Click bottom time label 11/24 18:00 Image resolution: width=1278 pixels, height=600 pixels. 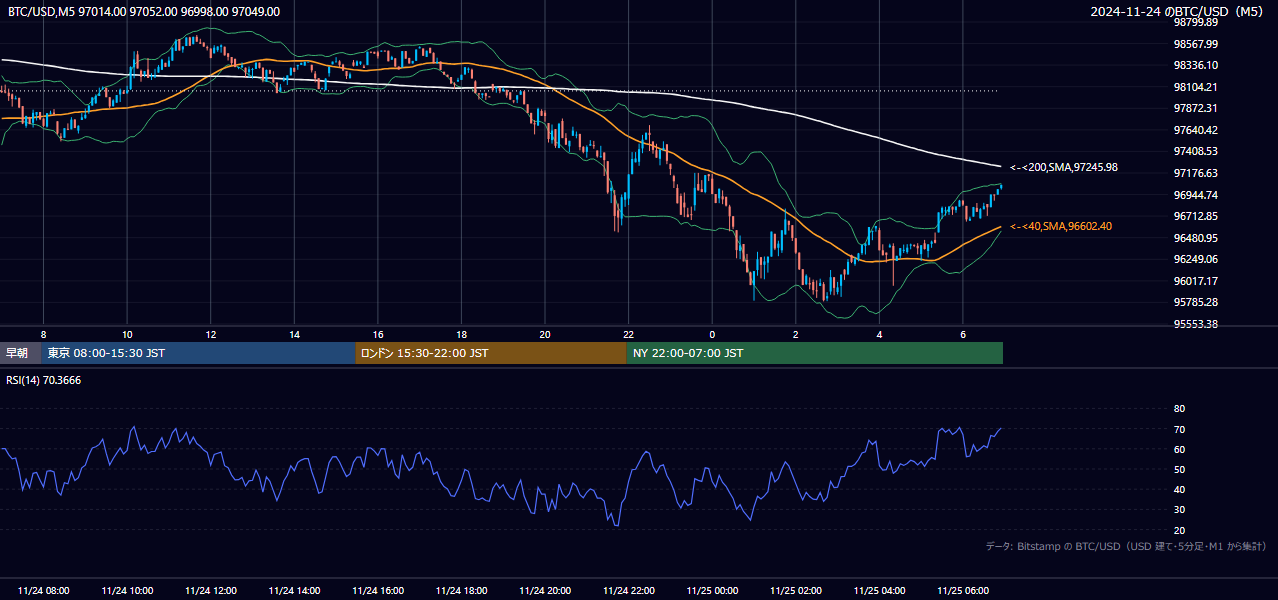(x=461, y=591)
